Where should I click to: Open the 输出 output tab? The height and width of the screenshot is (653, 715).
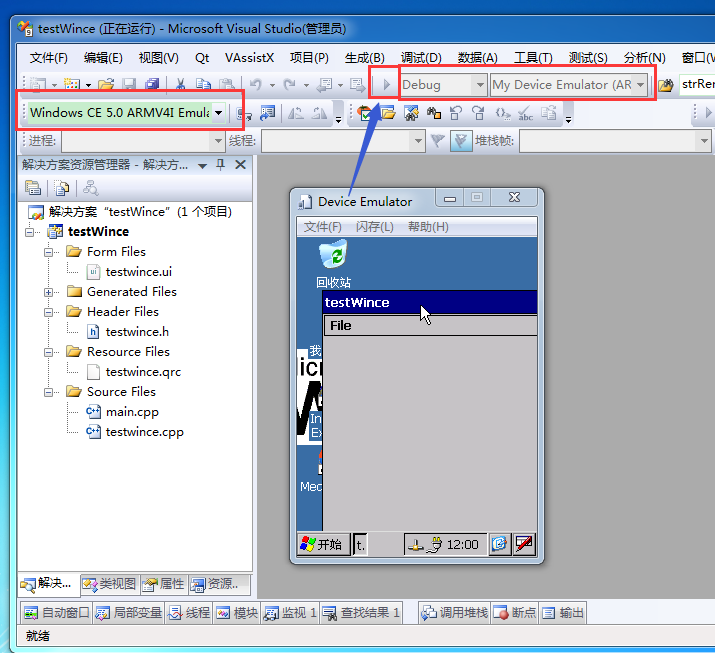(x=563, y=613)
